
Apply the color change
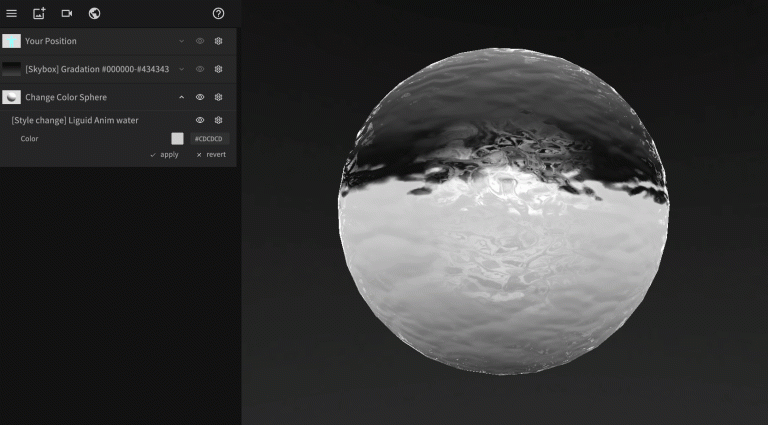tap(164, 155)
